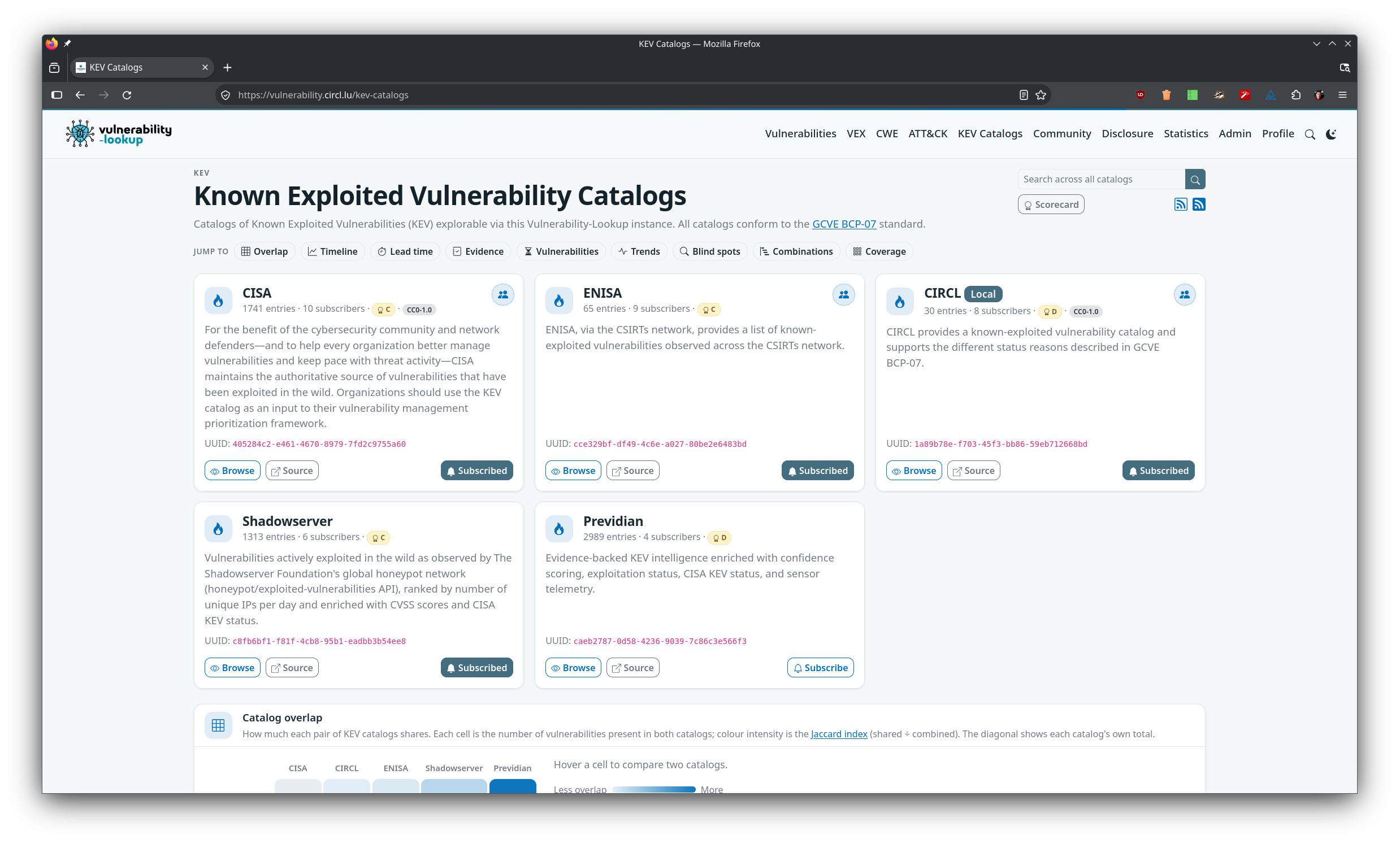
Task: Jump to the Overlap section
Action: click(x=265, y=251)
